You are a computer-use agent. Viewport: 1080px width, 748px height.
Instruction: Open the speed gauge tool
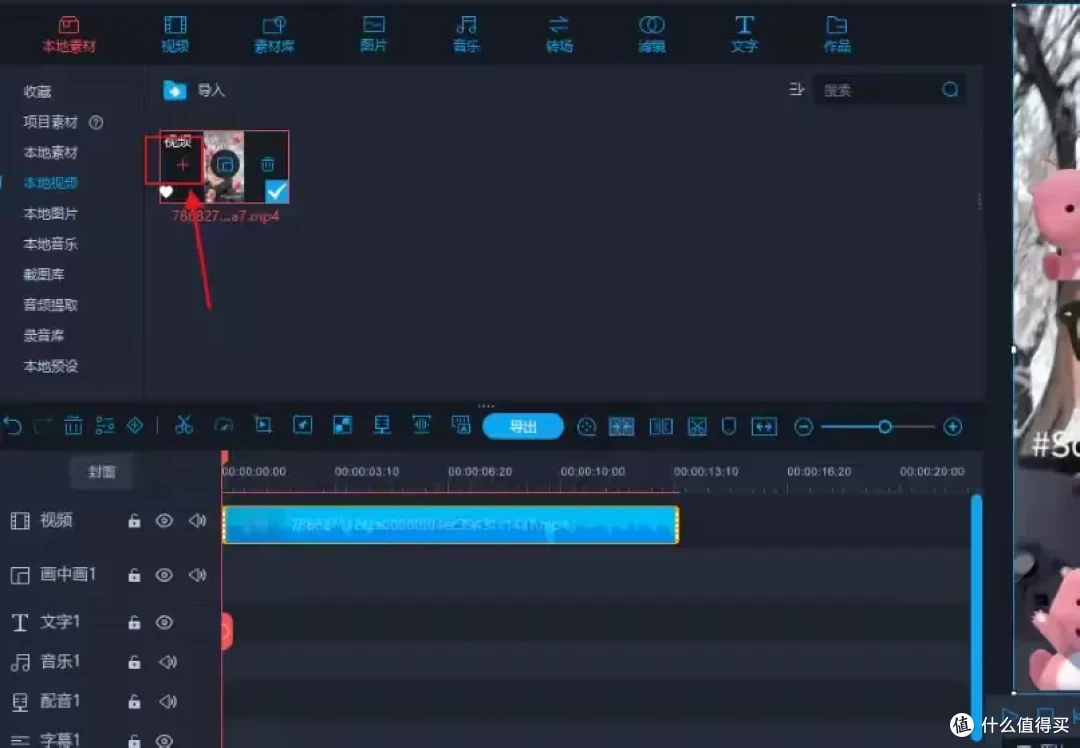(x=223, y=426)
